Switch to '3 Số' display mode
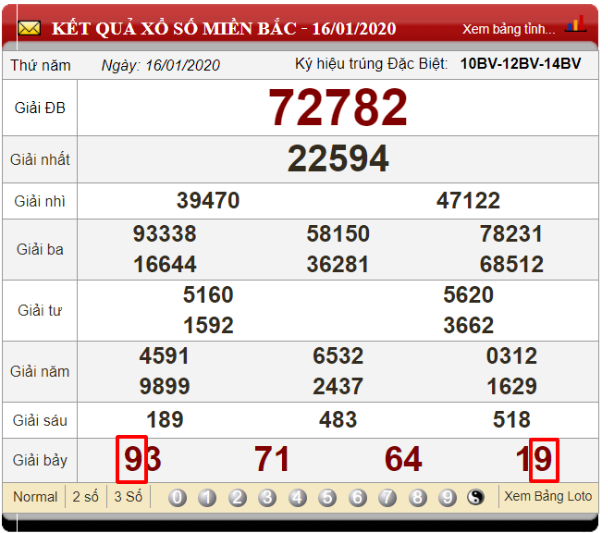 point(128,497)
